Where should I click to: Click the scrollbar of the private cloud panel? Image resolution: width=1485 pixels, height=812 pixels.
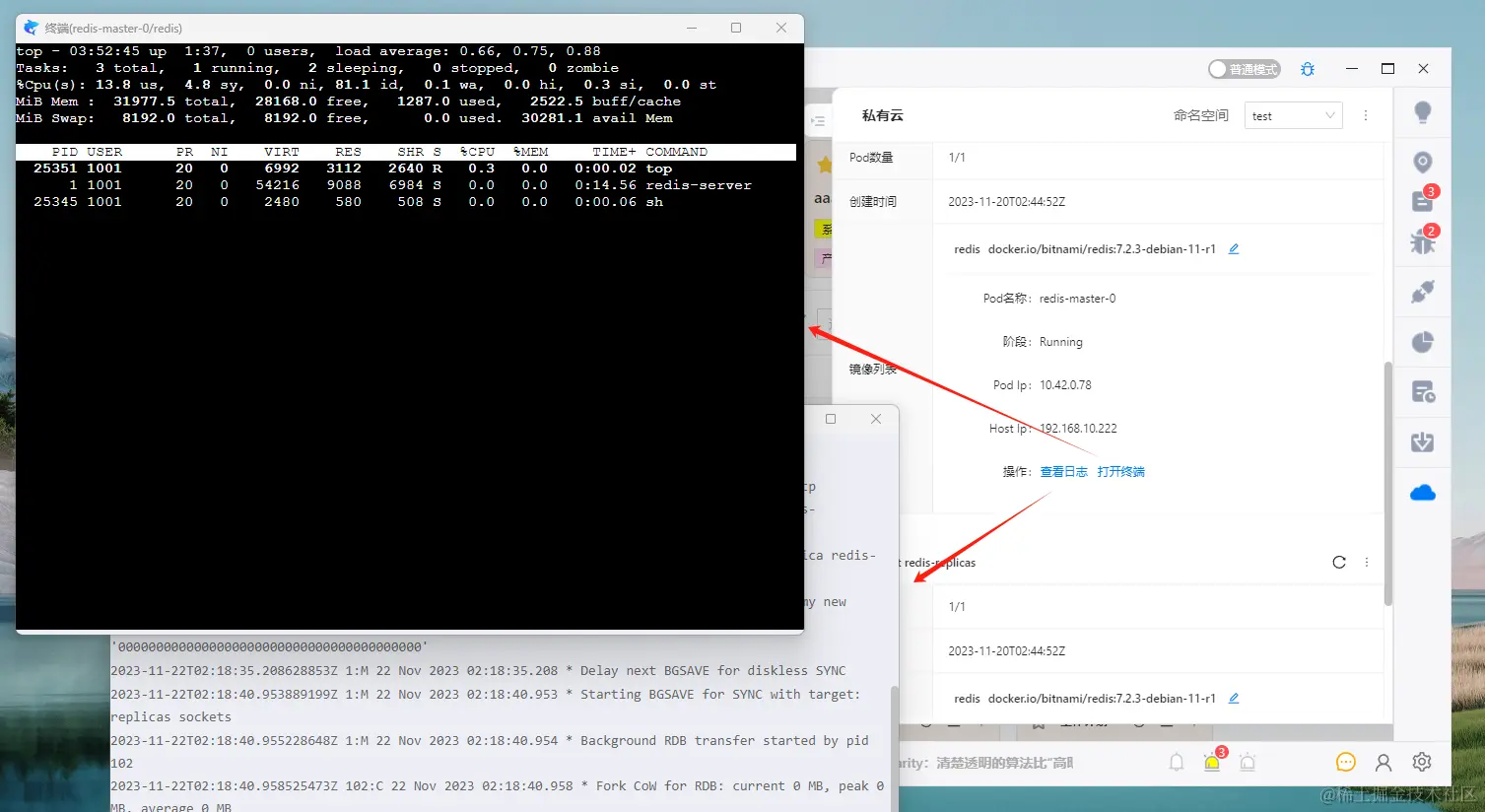[x=1388, y=483]
